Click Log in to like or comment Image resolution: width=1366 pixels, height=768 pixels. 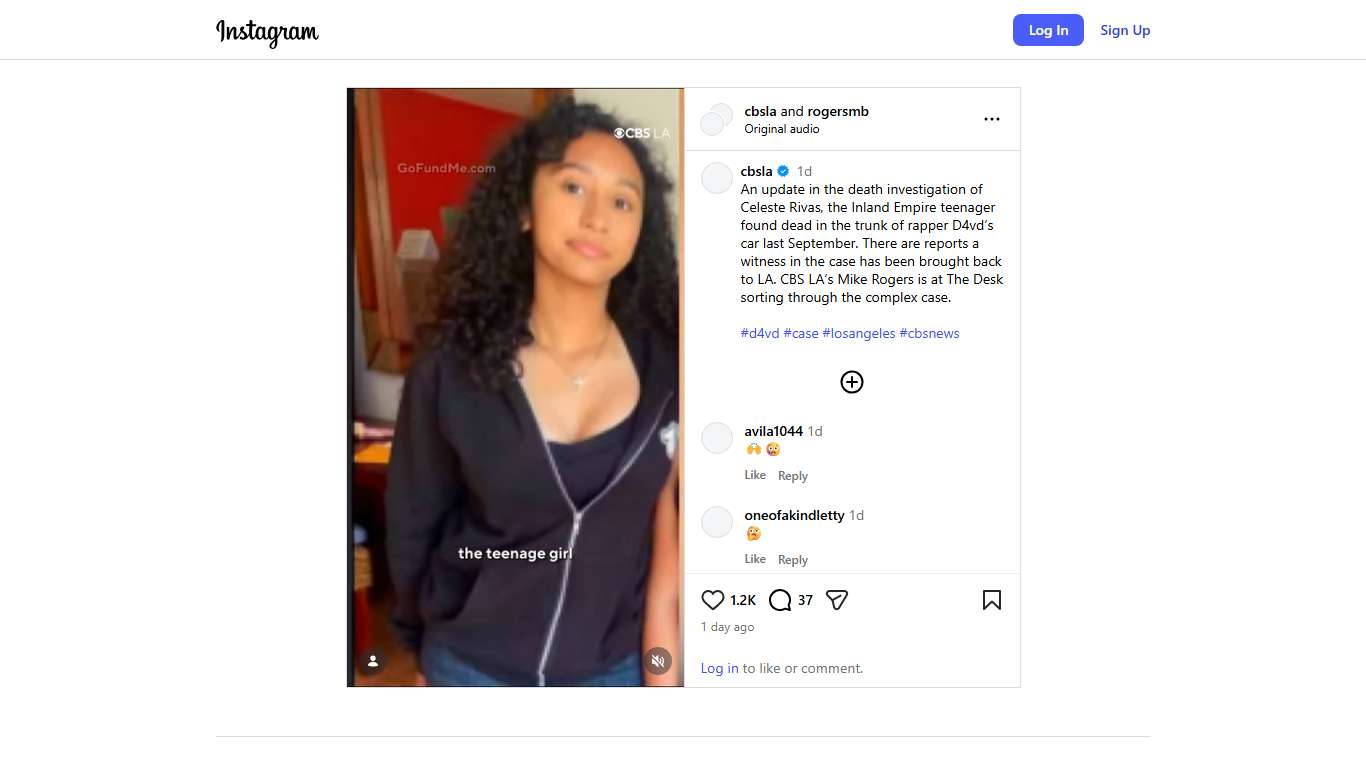point(719,668)
